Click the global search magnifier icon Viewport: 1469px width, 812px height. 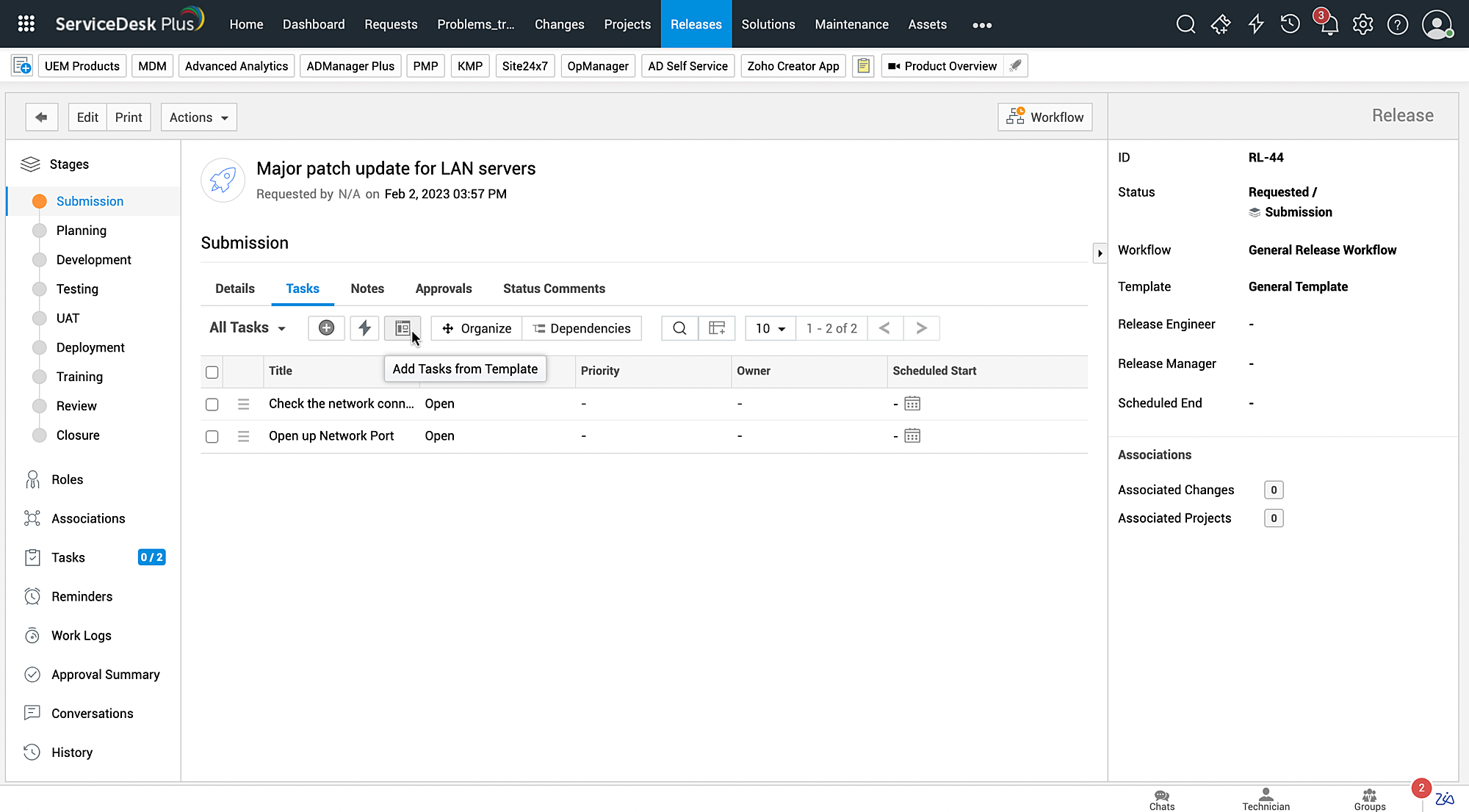click(x=1185, y=24)
